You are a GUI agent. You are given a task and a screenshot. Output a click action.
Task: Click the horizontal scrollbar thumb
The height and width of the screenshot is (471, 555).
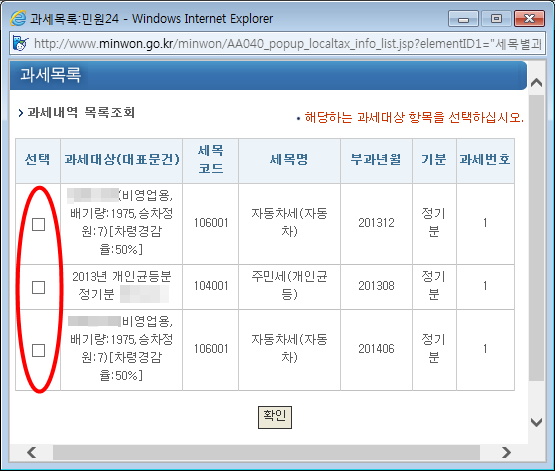[266, 452]
